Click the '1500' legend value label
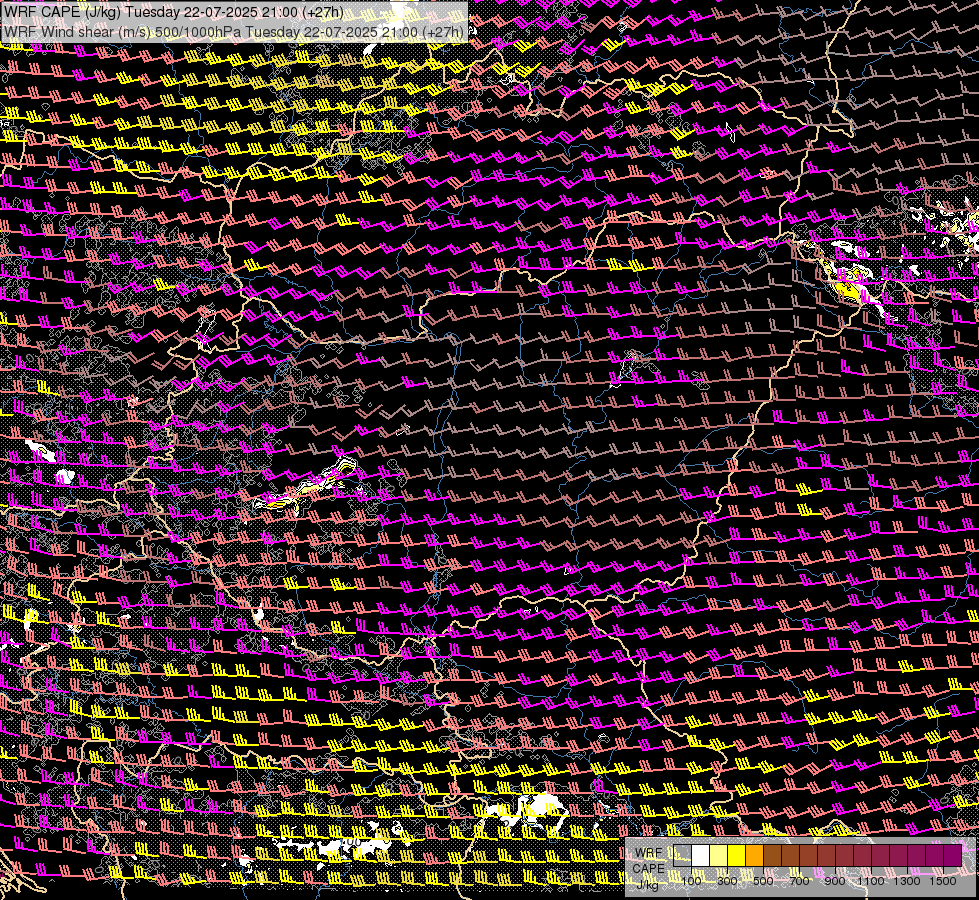The width and height of the screenshot is (979, 900). click(x=943, y=881)
